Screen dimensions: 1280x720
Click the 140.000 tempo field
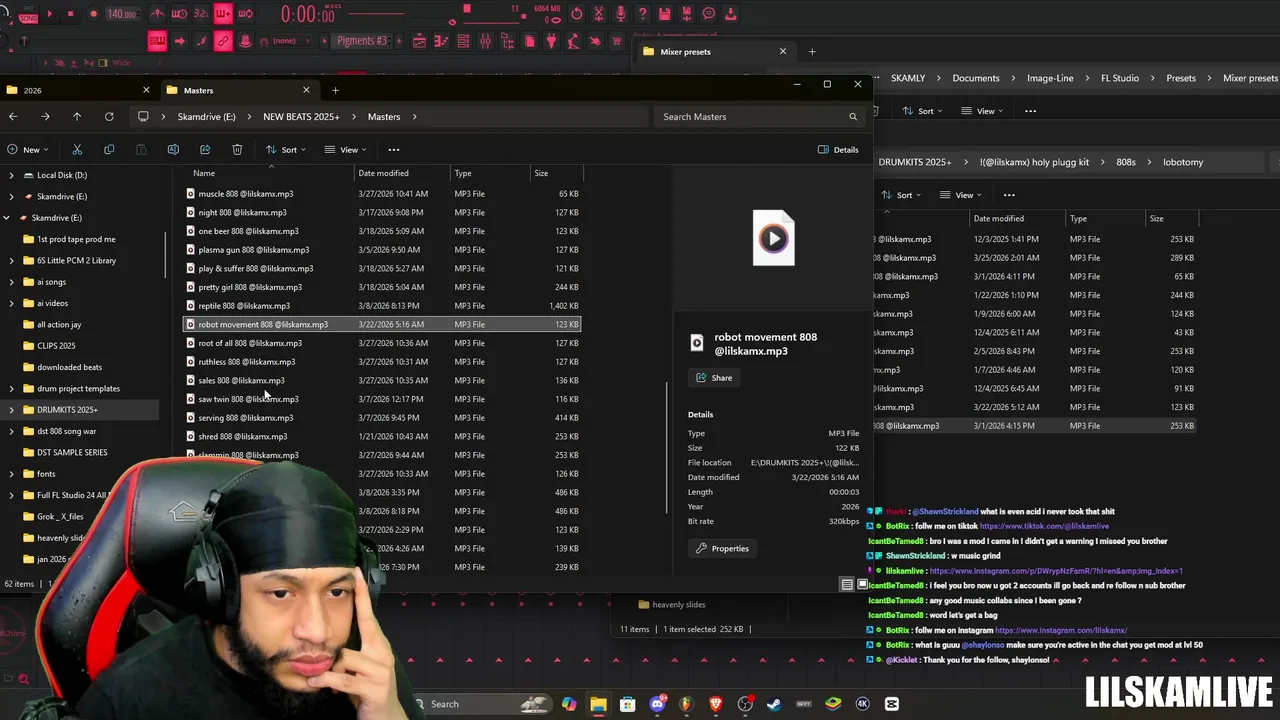tap(122, 14)
